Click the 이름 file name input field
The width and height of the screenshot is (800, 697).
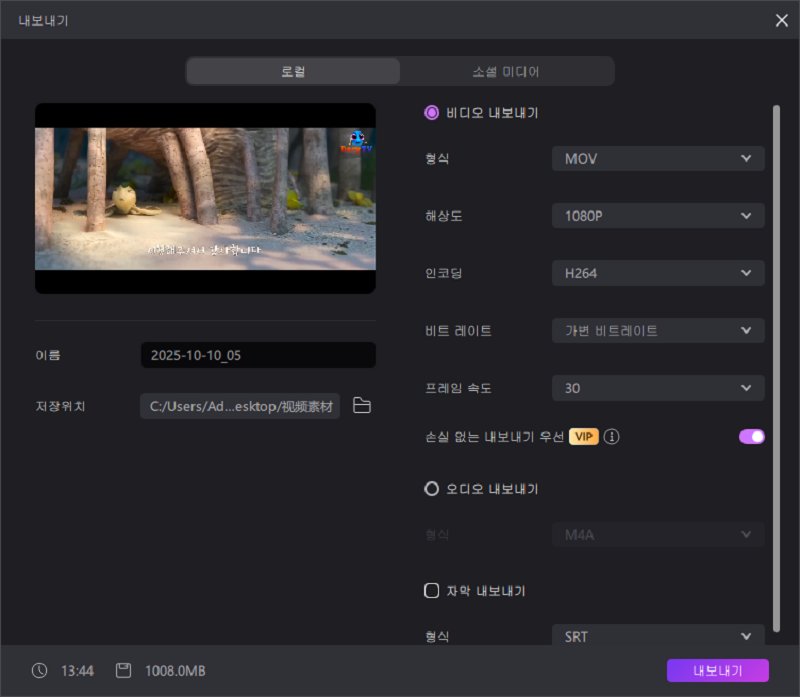258,355
